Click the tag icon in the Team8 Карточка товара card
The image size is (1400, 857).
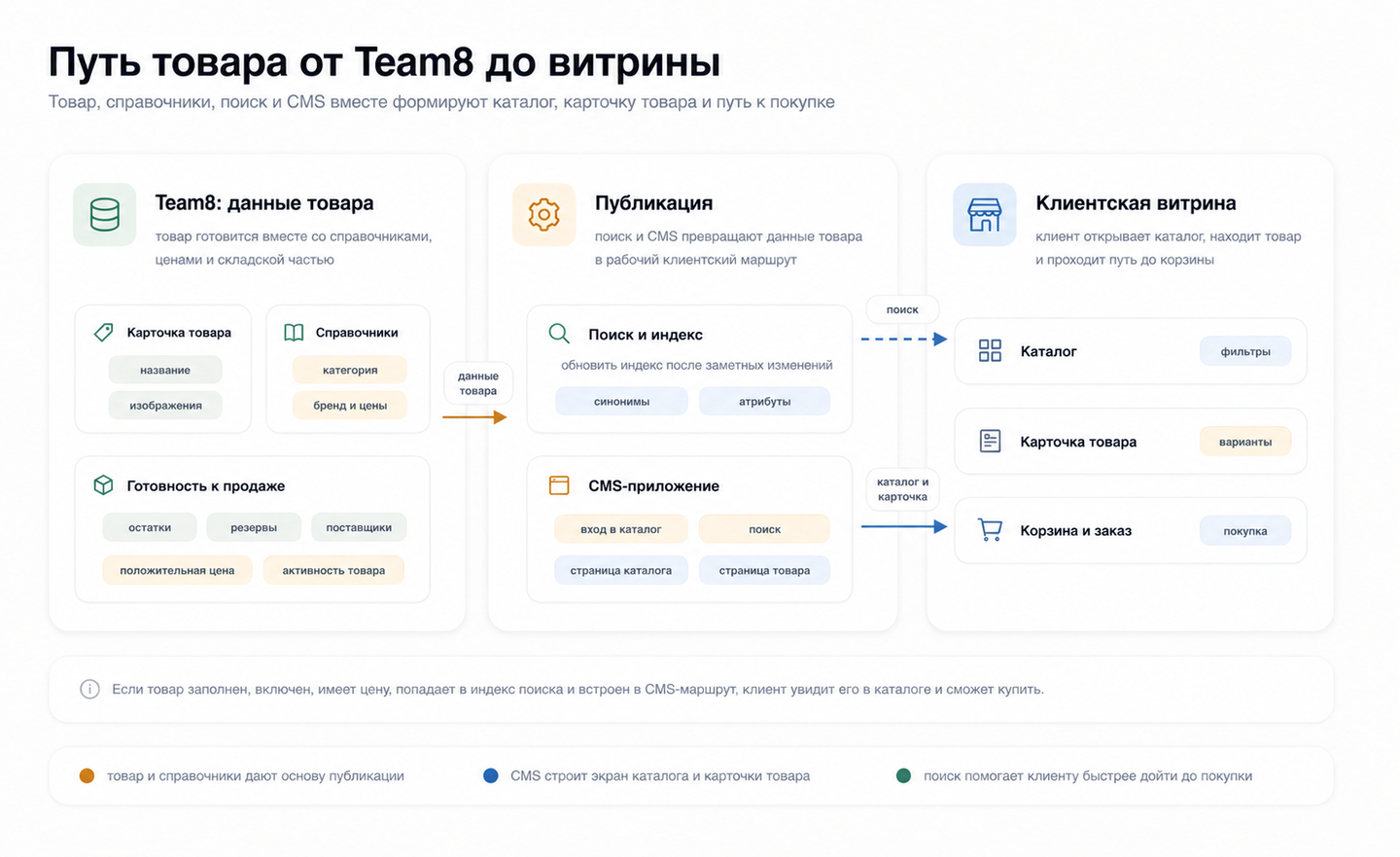pyautogui.click(x=103, y=332)
